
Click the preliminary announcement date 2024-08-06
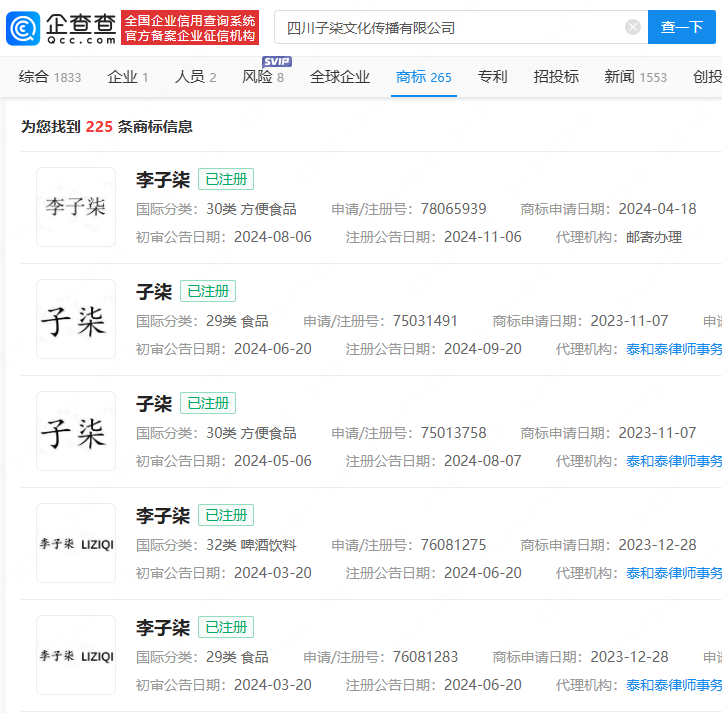(273, 237)
